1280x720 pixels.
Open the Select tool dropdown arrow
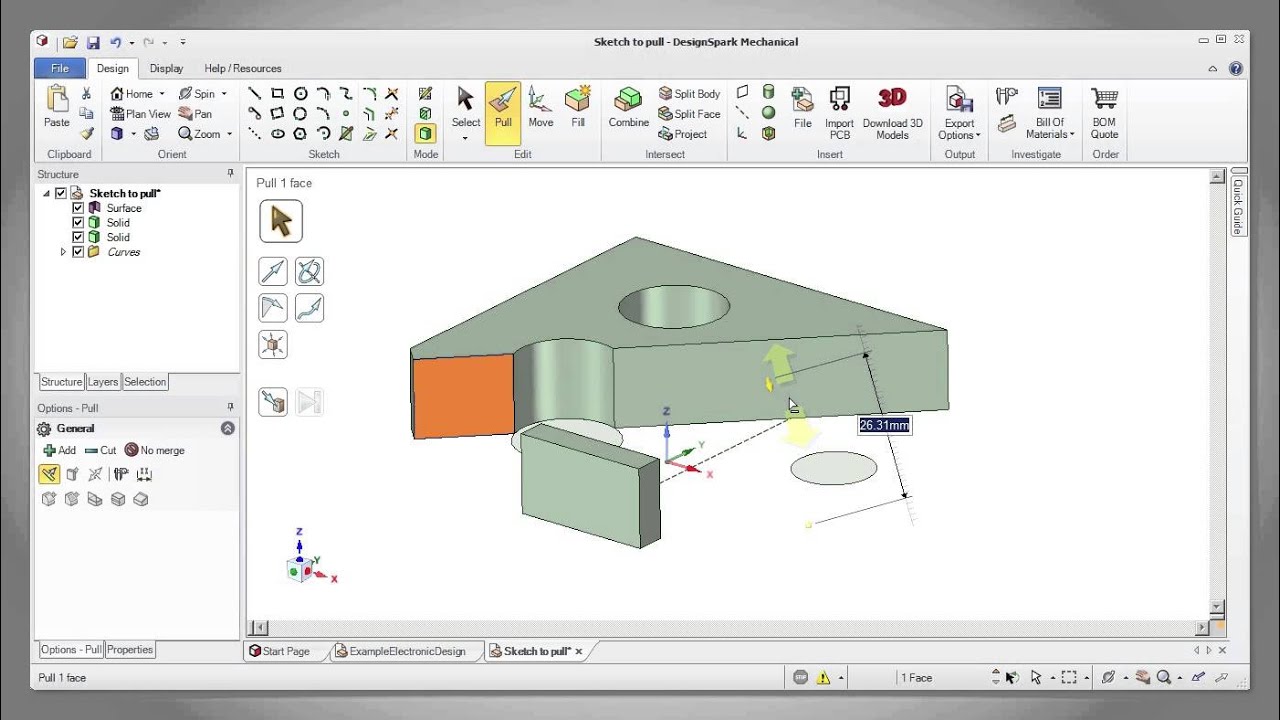tap(465, 138)
